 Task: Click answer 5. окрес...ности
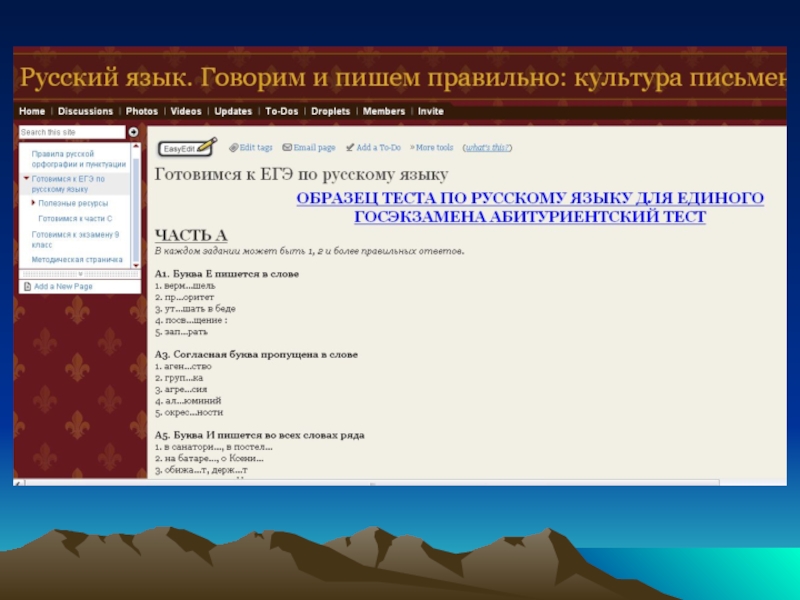point(189,412)
